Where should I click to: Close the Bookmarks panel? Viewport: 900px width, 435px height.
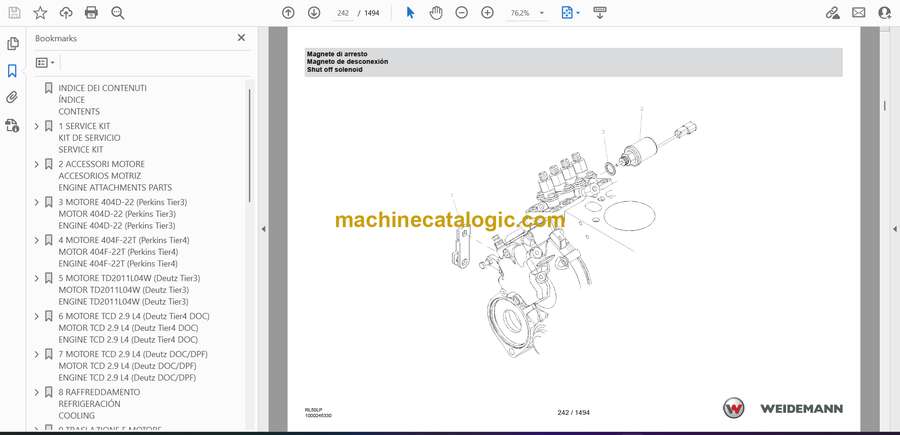(241, 38)
